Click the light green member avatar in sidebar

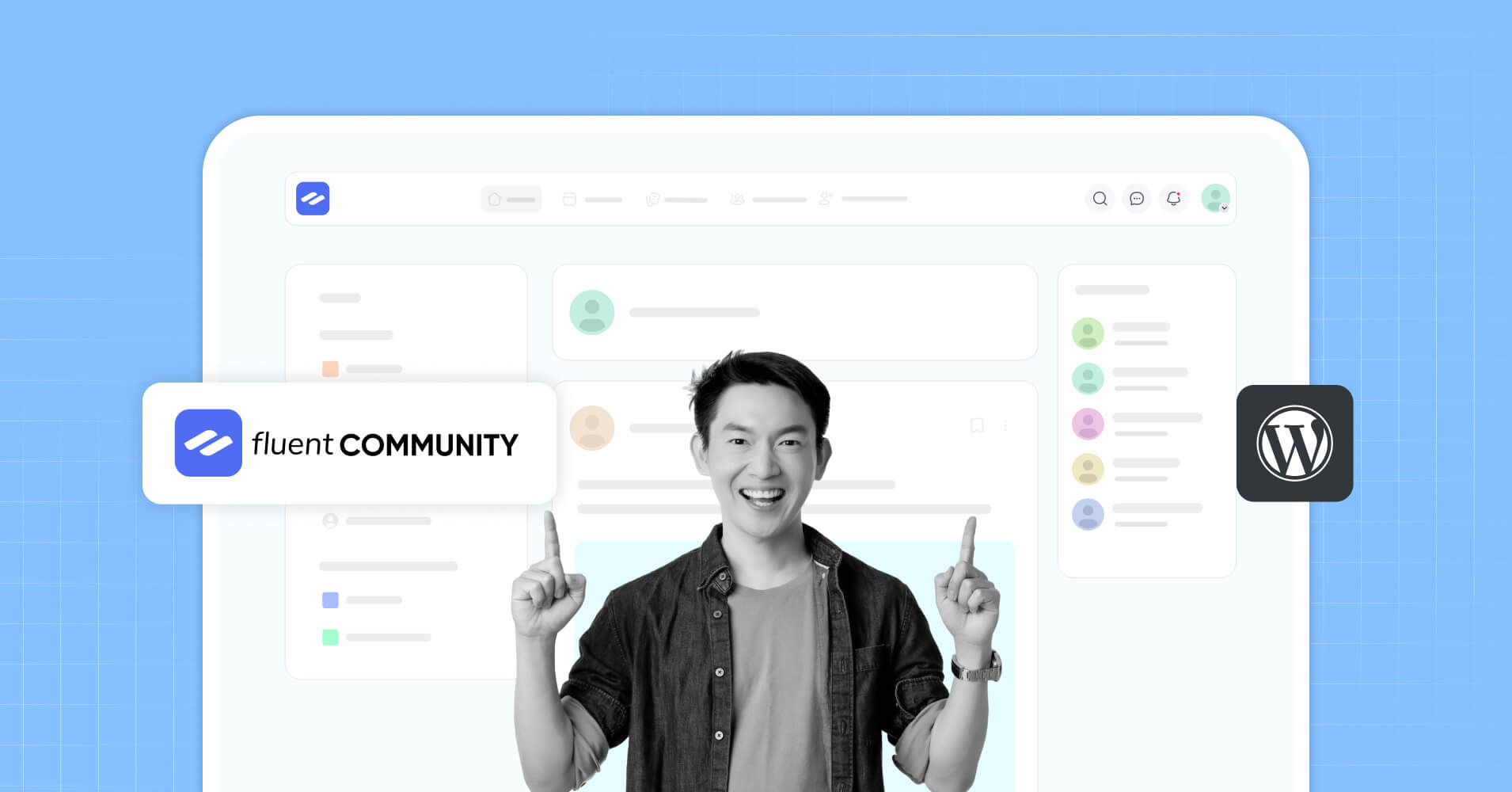point(1088,333)
